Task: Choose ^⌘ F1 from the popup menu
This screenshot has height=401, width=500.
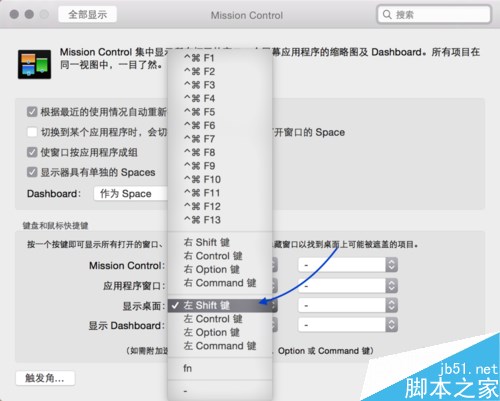Action: (x=220, y=58)
